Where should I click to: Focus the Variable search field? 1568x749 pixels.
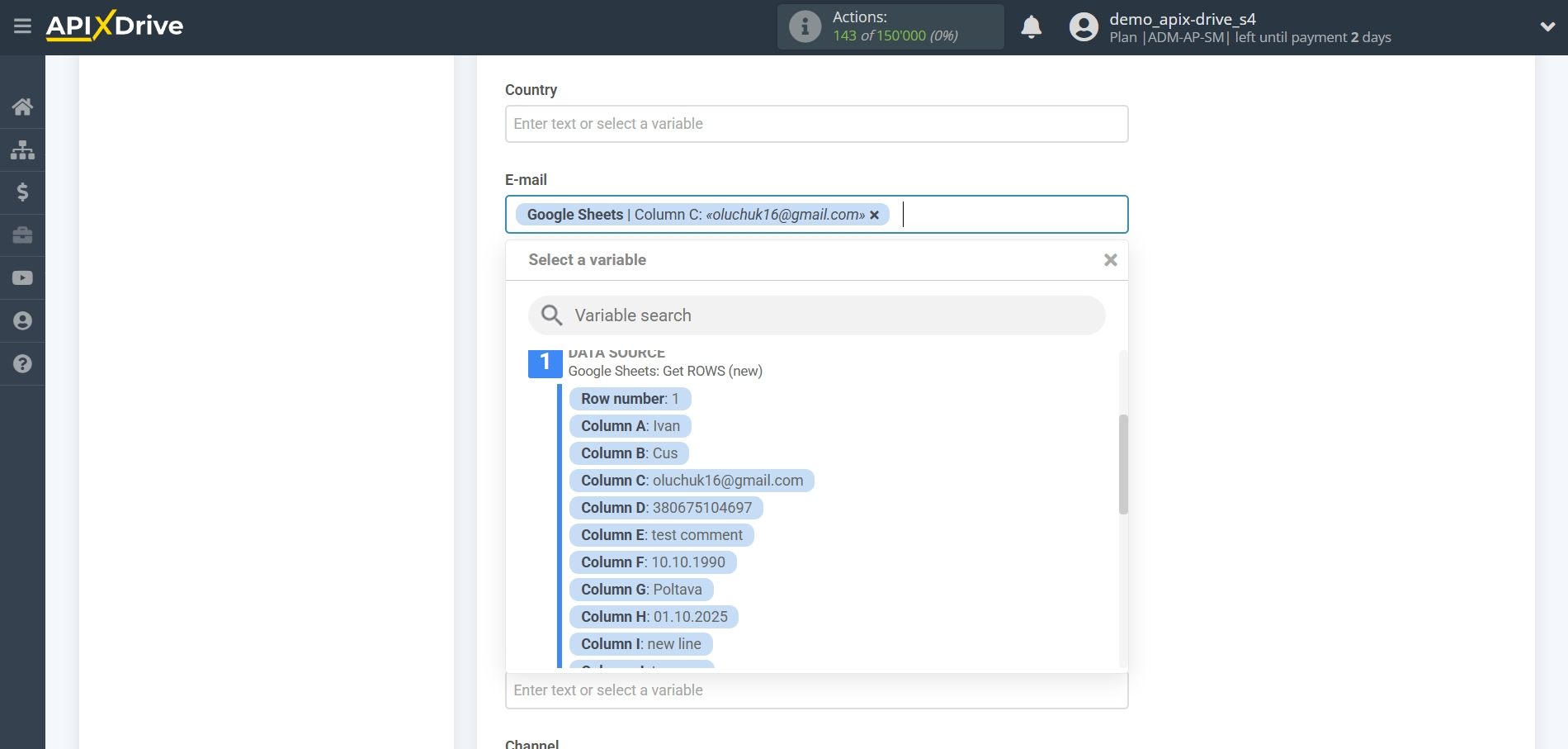tap(816, 315)
